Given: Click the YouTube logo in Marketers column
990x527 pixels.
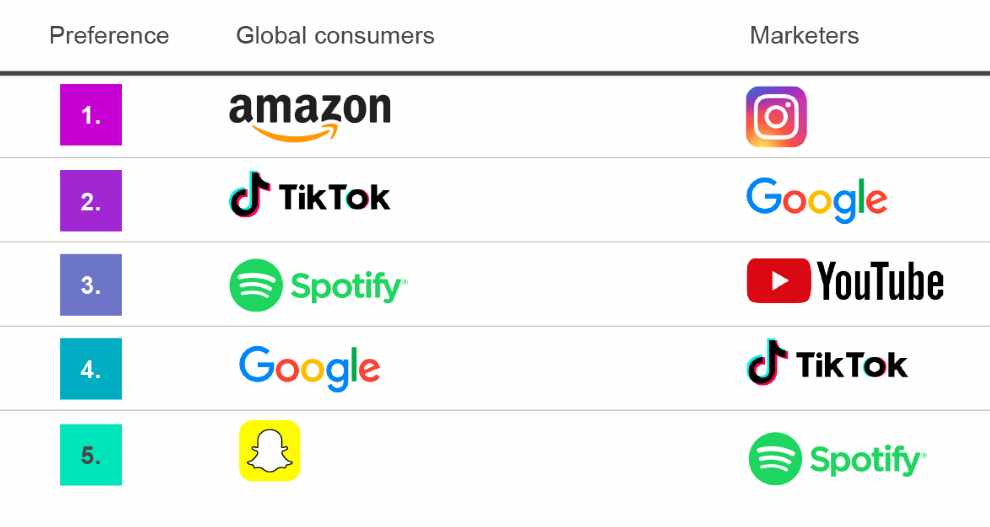Looking at the screenshot, I should point(845,281).
